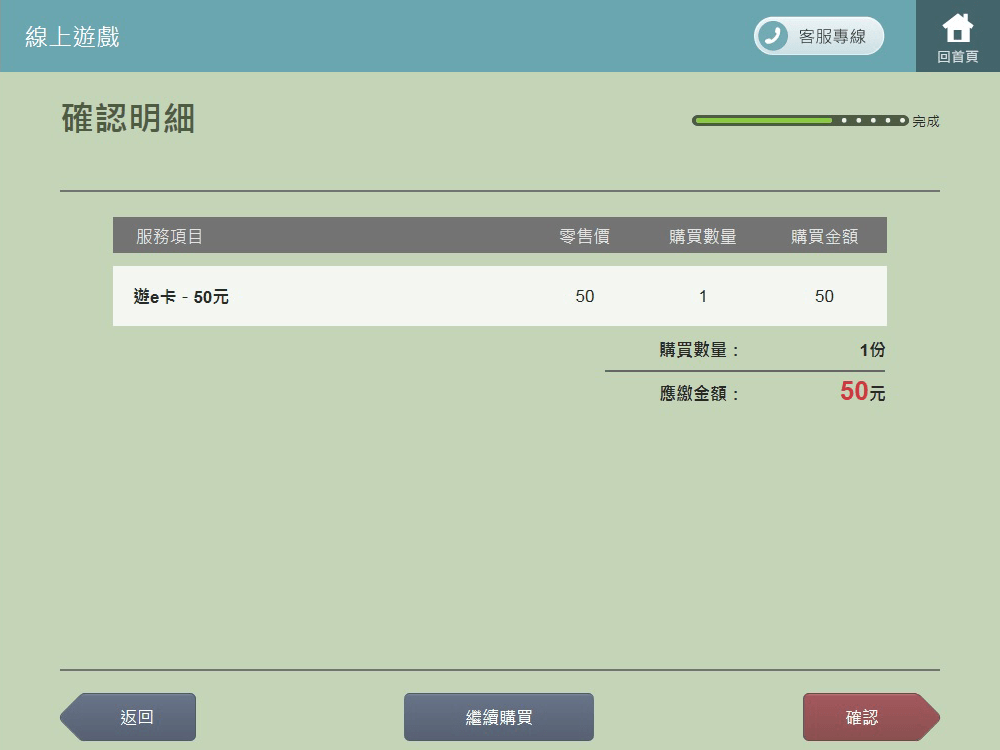This screenshot has height=750, width=1000.
Task: Click the 1份 purchase quantity summary
Action: 872,350
